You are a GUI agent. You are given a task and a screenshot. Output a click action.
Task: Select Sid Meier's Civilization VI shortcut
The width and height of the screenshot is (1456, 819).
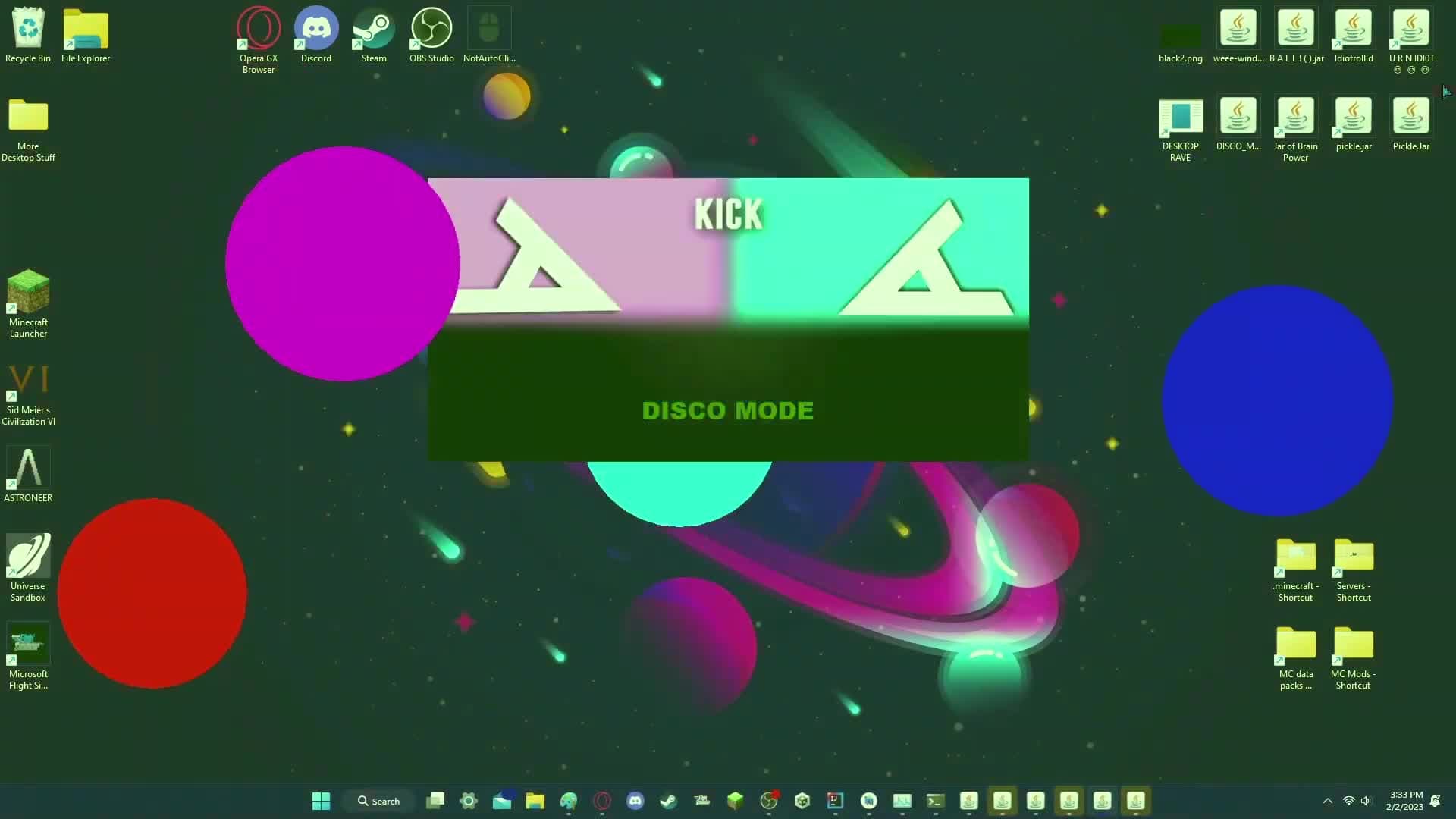click(28, 394)
